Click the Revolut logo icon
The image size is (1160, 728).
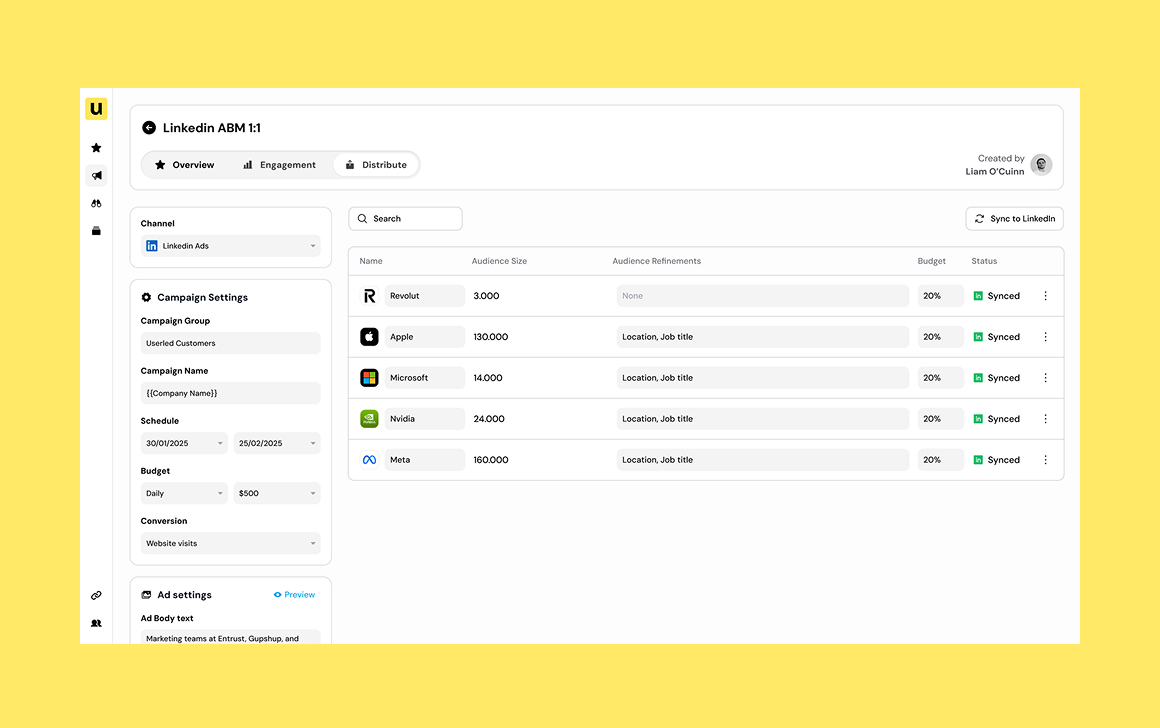[x=369, y=296]
